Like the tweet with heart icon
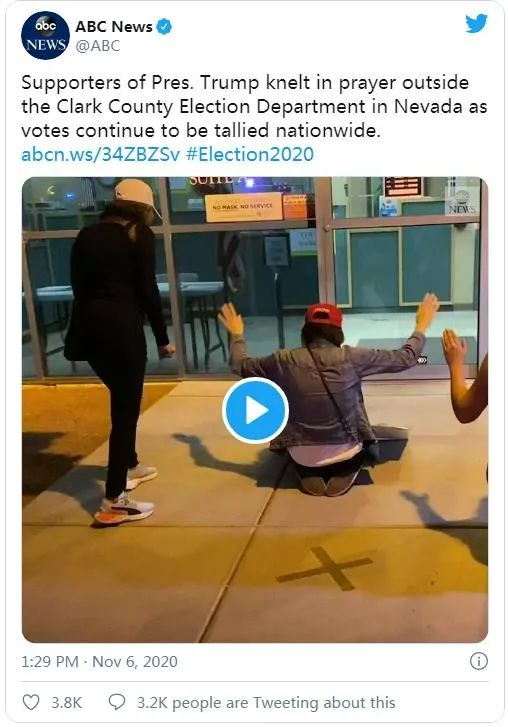Image resolution: width=508 pixels, height=727 pixels. coord(31,702)
